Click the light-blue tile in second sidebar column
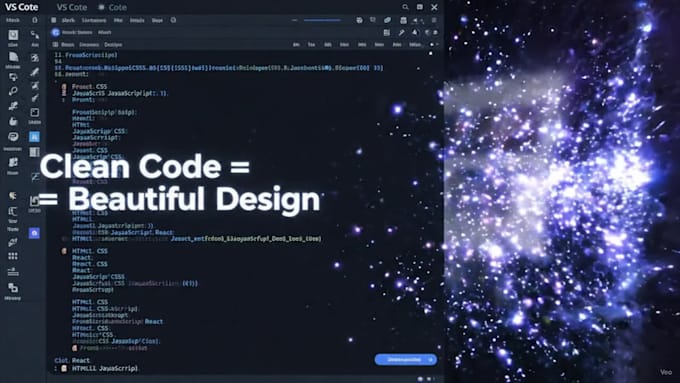 point(34,137)
